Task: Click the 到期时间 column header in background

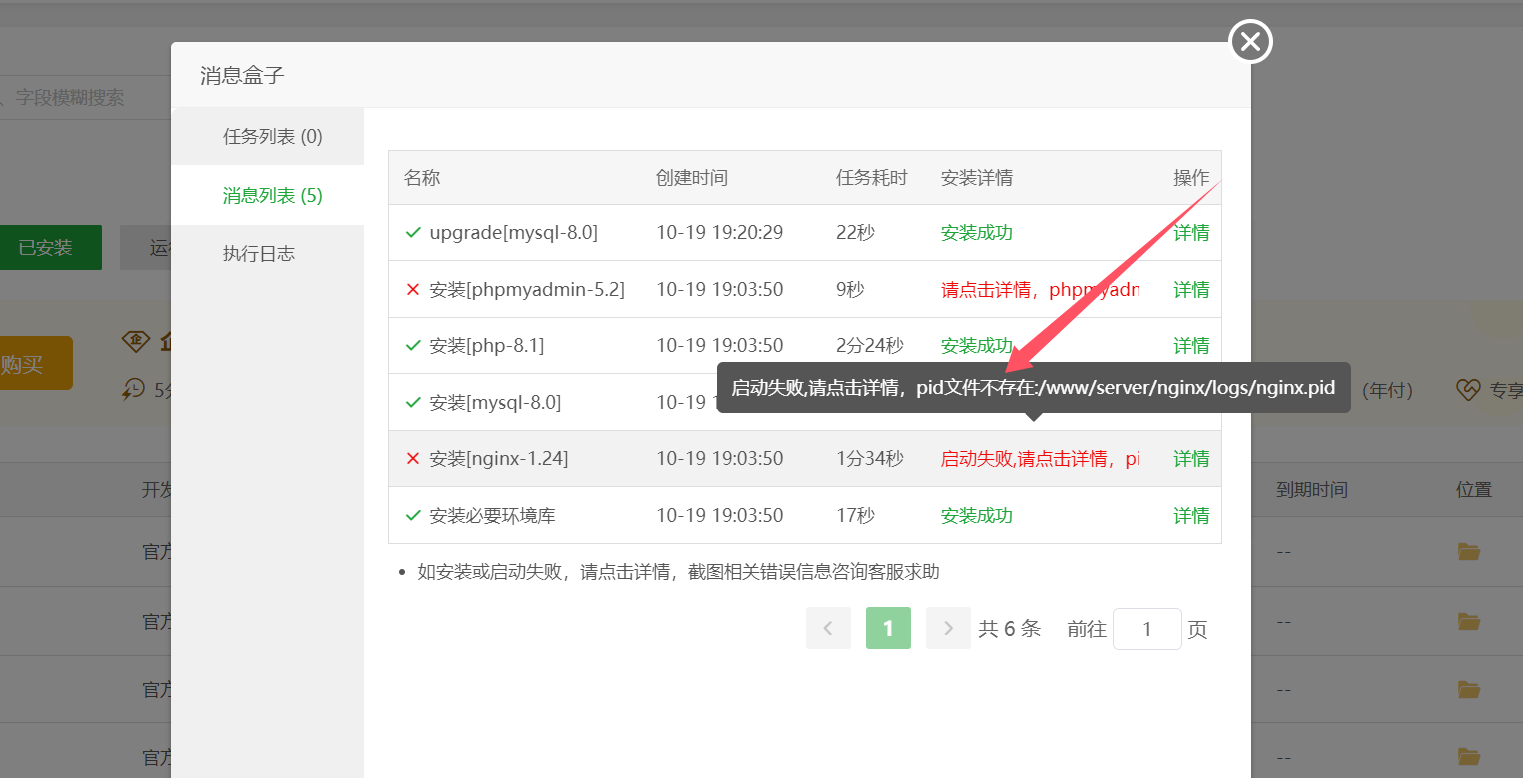Action: pyautogui.click(x=1312, y=490)
